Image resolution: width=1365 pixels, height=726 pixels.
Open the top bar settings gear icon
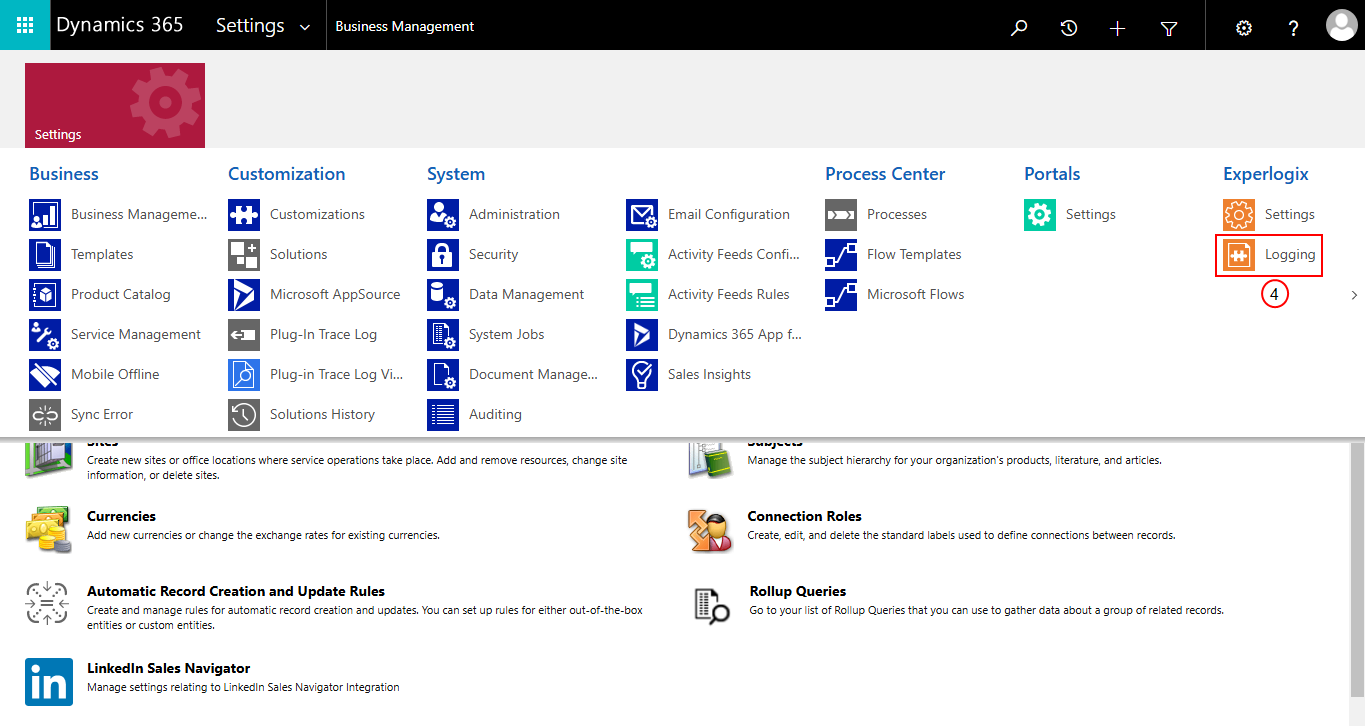tap(1244, 28)
